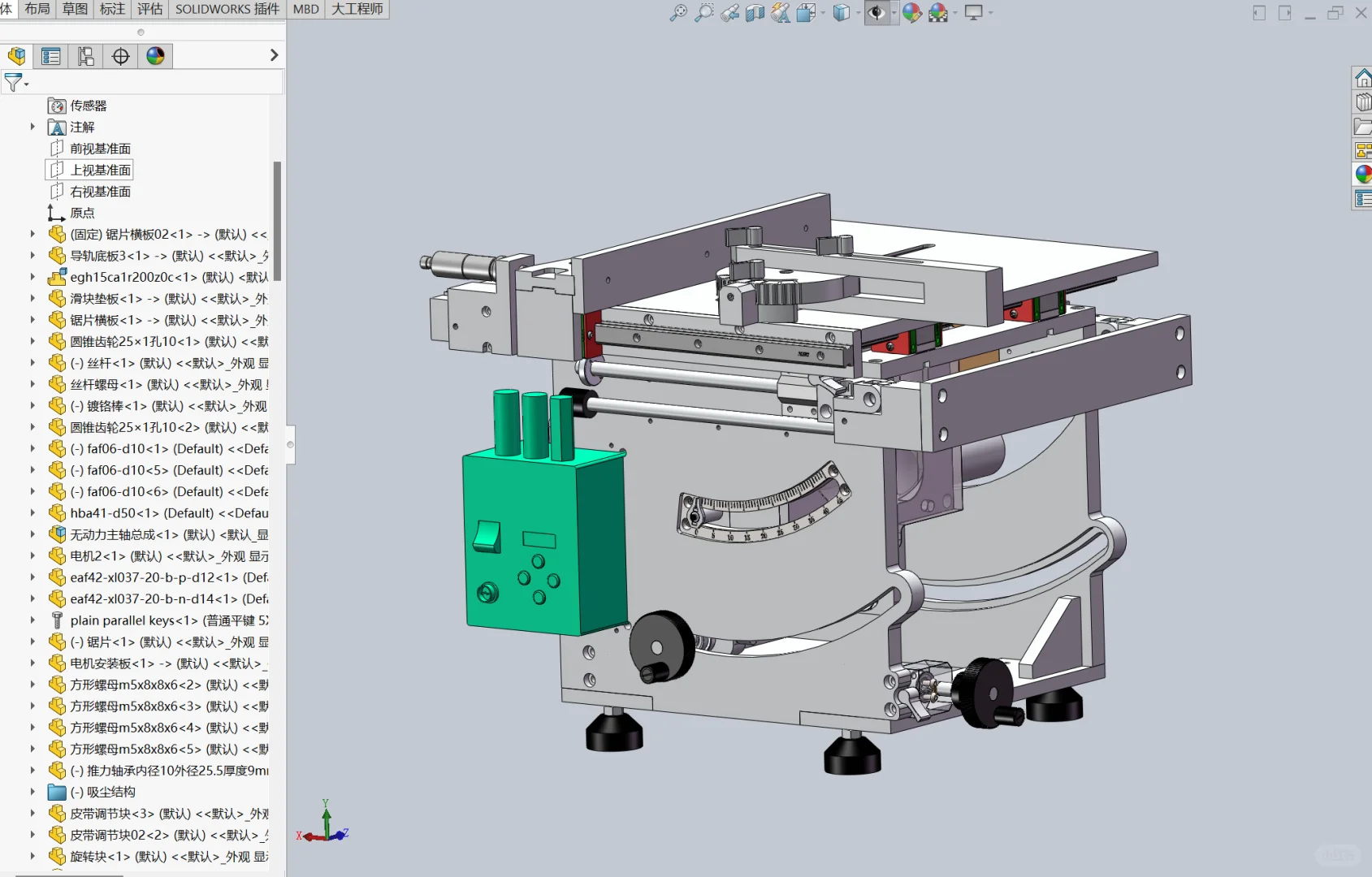Open the File Explorer task pane tab
This screenshot has height=877, width=1372.
[1362, 127]
